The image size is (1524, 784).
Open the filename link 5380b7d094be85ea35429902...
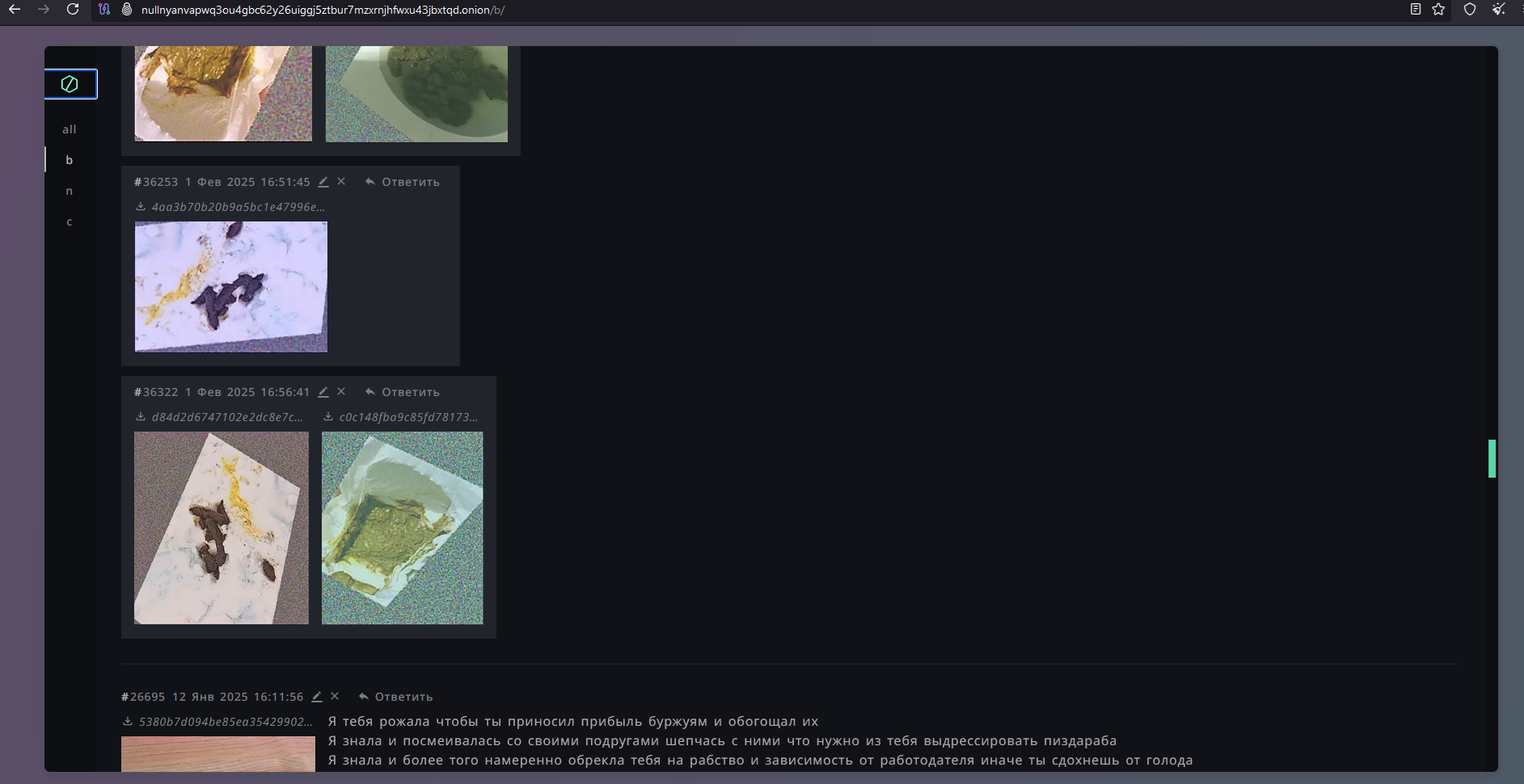pos(226,722)
